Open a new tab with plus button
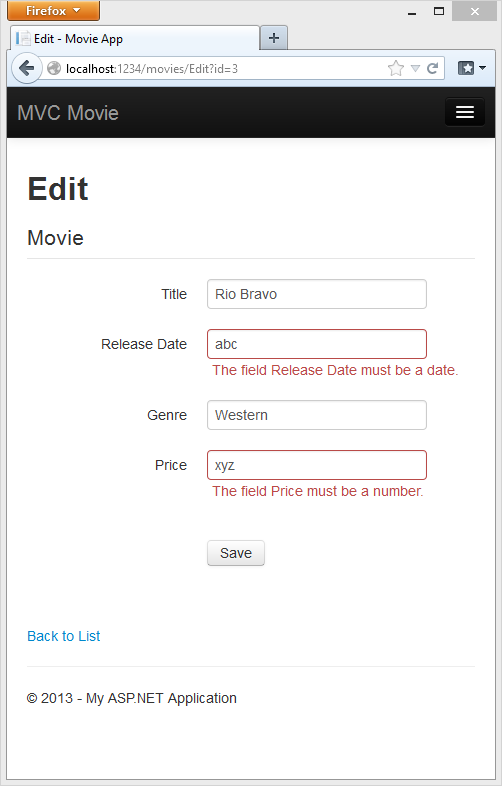The height and width of the screenshot is (786, 502). coord(274,38)
